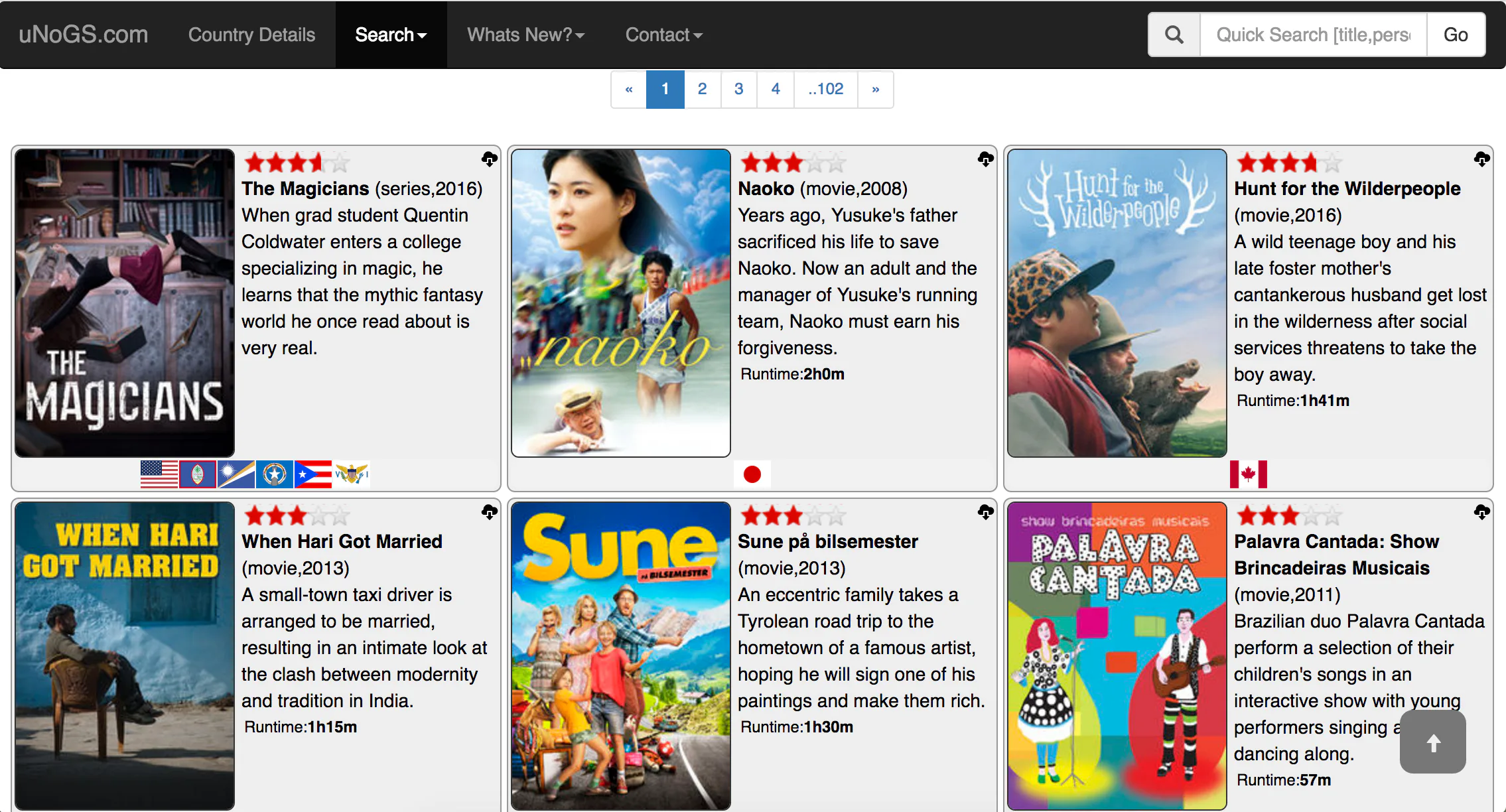Click 'Runtime:1h41m' on Wilderpeople card
Screen dimensions: 1506x812
[x=1293, y=401]
